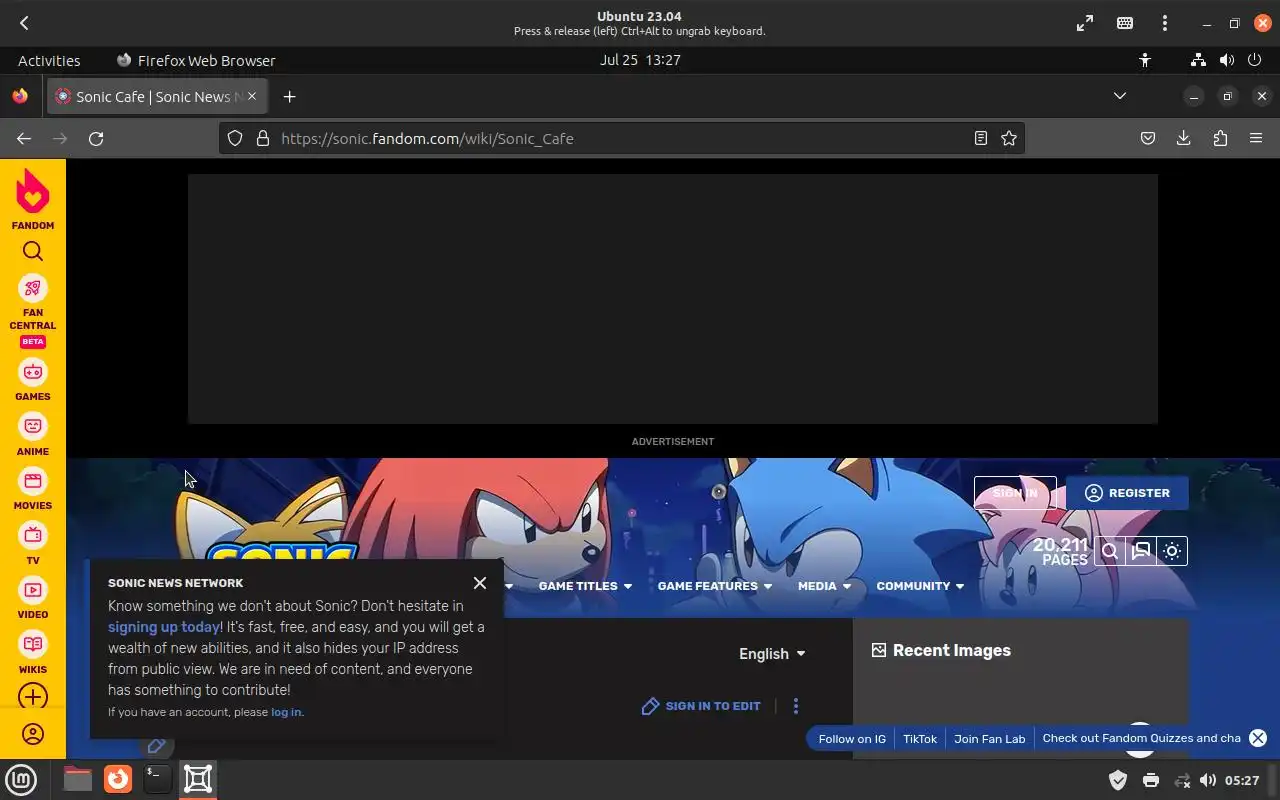Follow the 'signing up today' link
Viewport: 1280px width, 800px height.
pyautogui.click(x=164, y=627)
